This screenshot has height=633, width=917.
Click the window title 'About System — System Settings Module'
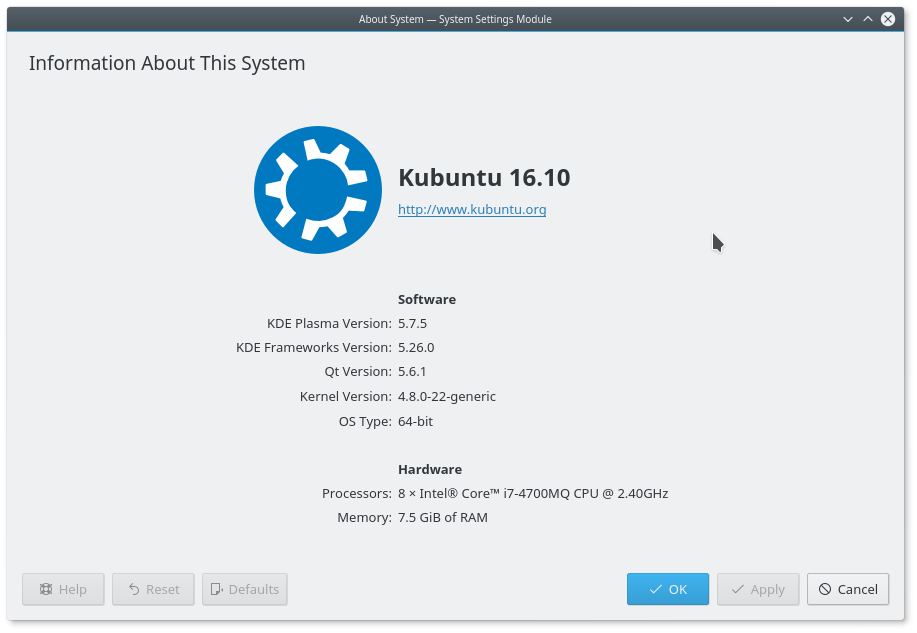pyautogui.click(x=455, y=19)
